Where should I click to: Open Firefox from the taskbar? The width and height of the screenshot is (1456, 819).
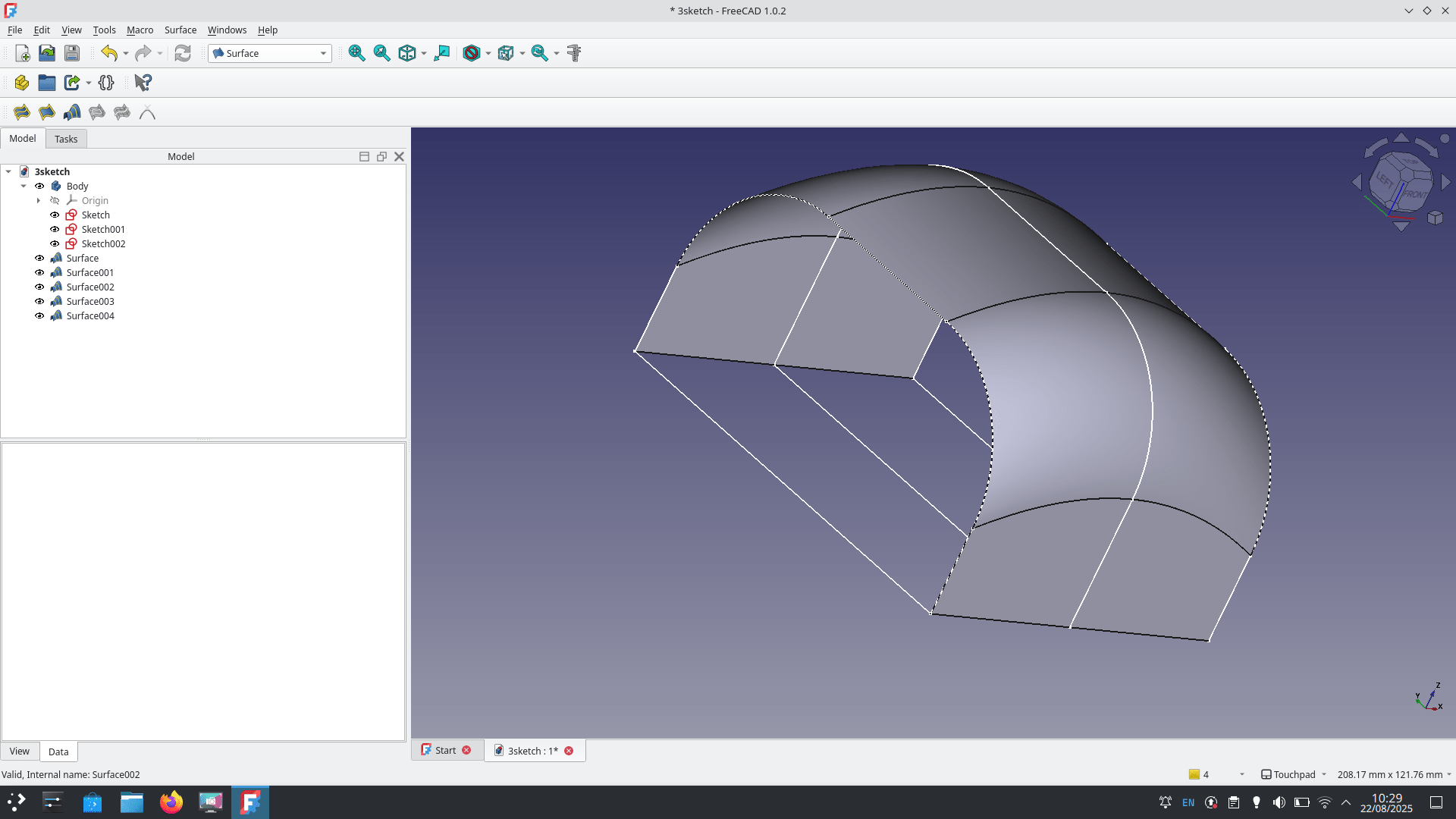pos(171,802)
